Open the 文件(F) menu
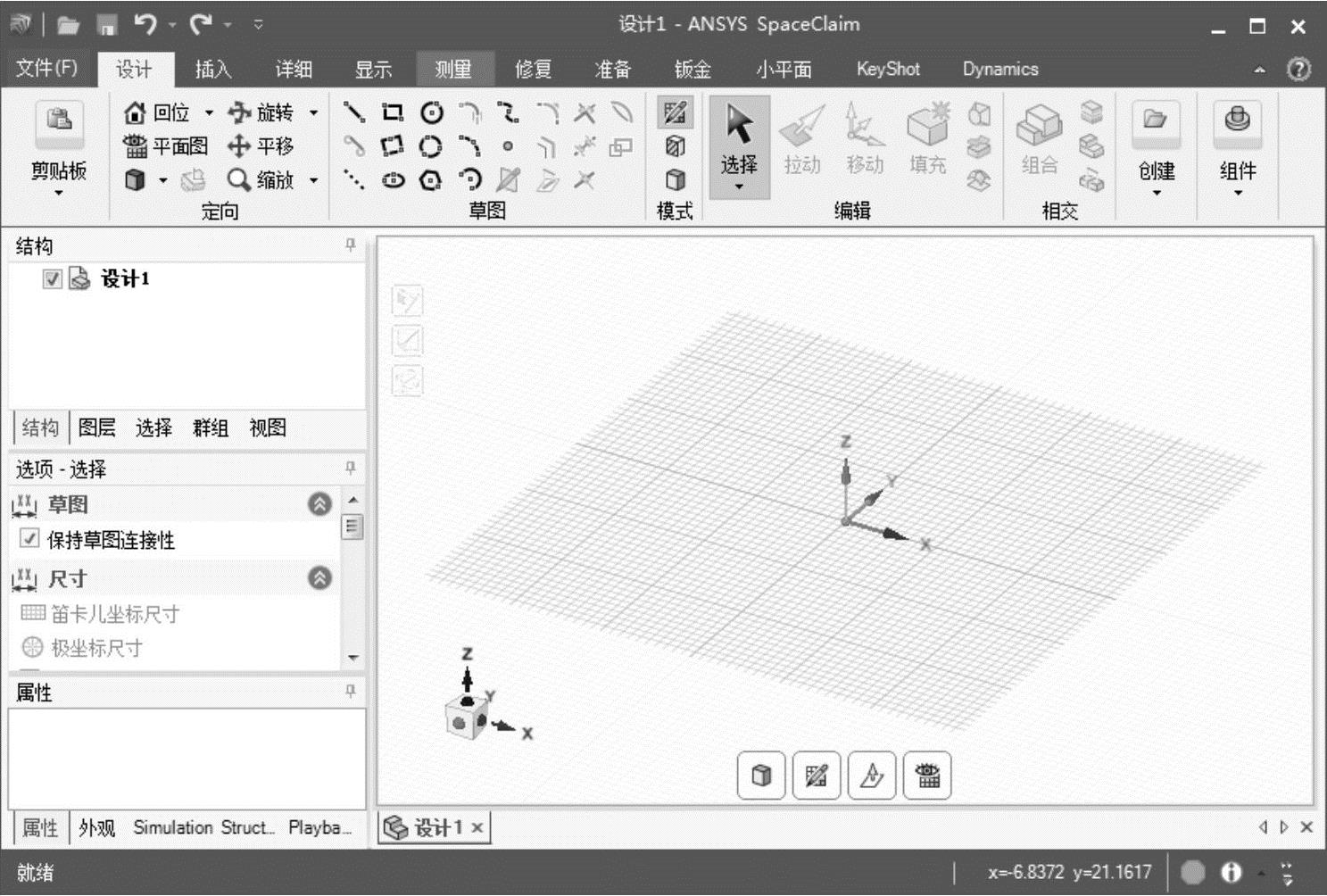The height and width of the screenshot is (896, 1327). coord(46,69)
